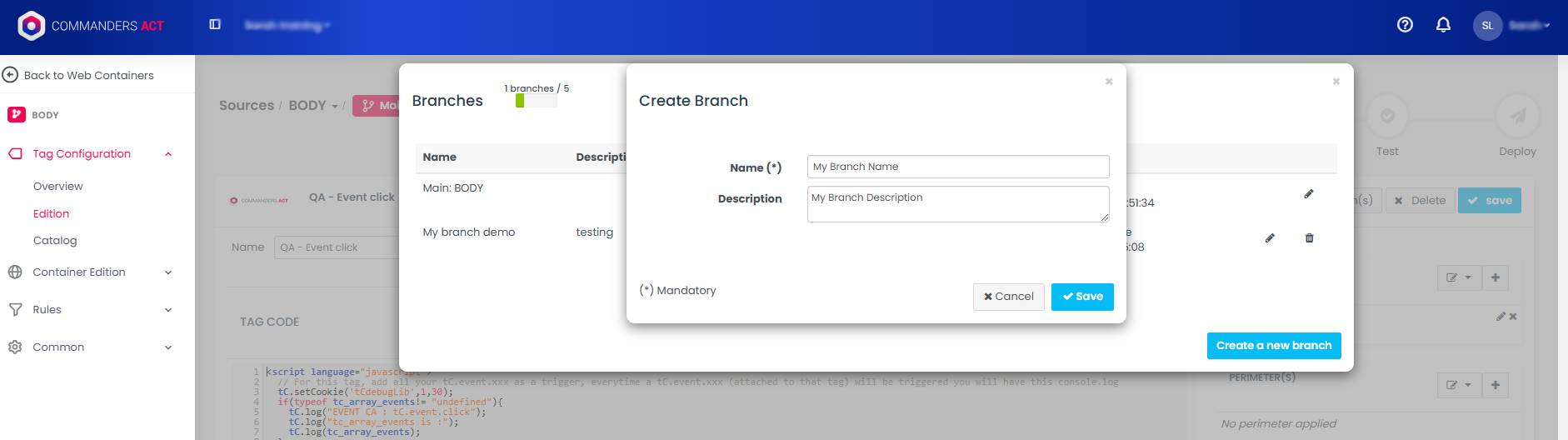
Task: Delete My branch demo with trash icon
Action: point(1309,238)
